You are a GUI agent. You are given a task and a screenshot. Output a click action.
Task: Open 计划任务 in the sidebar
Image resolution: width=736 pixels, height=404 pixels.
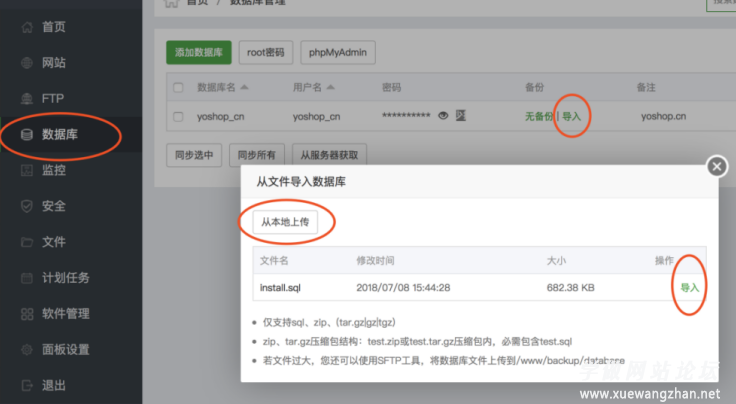coord(66,278)
